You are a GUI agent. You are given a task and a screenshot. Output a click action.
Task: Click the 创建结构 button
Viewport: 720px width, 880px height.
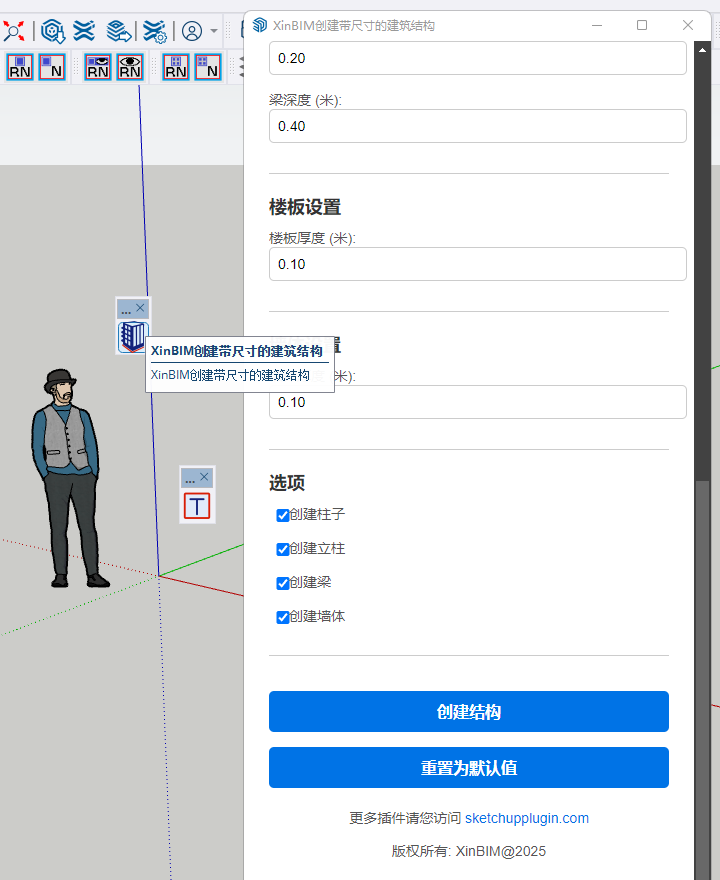coord(468,712)
